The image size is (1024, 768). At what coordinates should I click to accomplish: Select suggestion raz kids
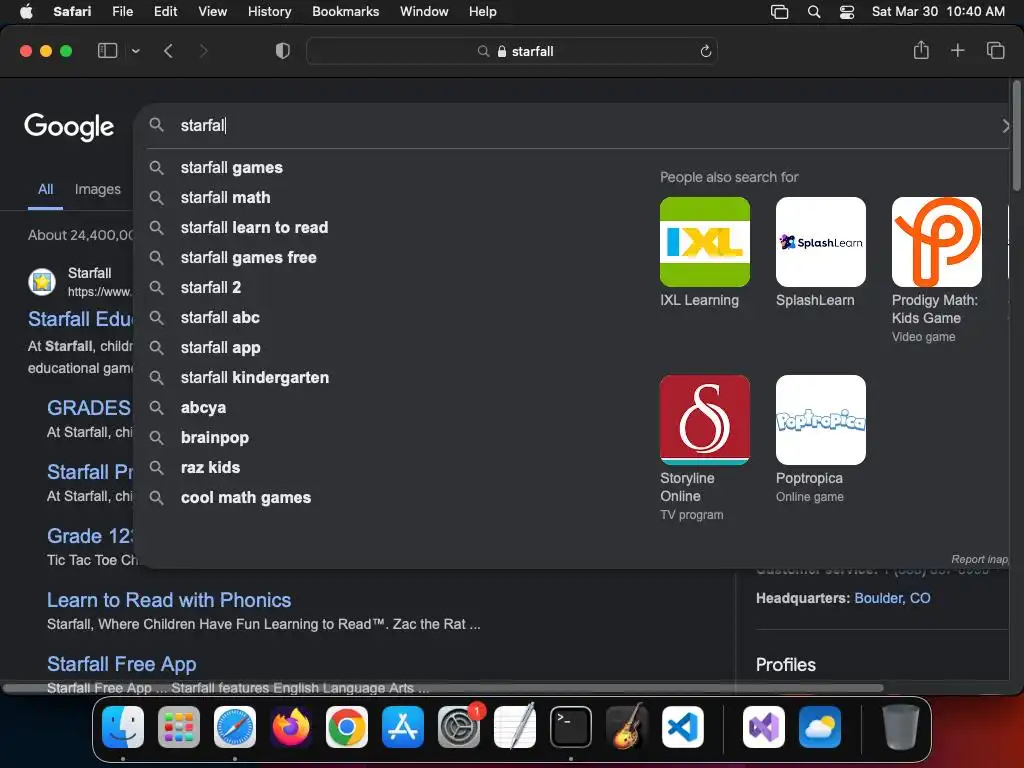pos(210,468)
